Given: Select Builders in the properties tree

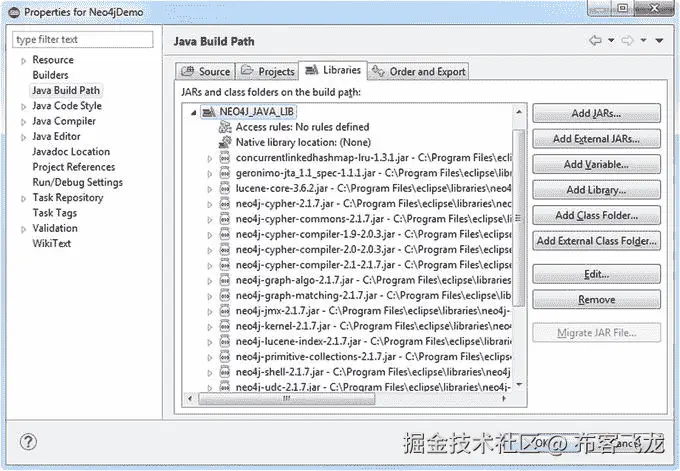Looking at the screenshot, I should (x=50, y=75).
